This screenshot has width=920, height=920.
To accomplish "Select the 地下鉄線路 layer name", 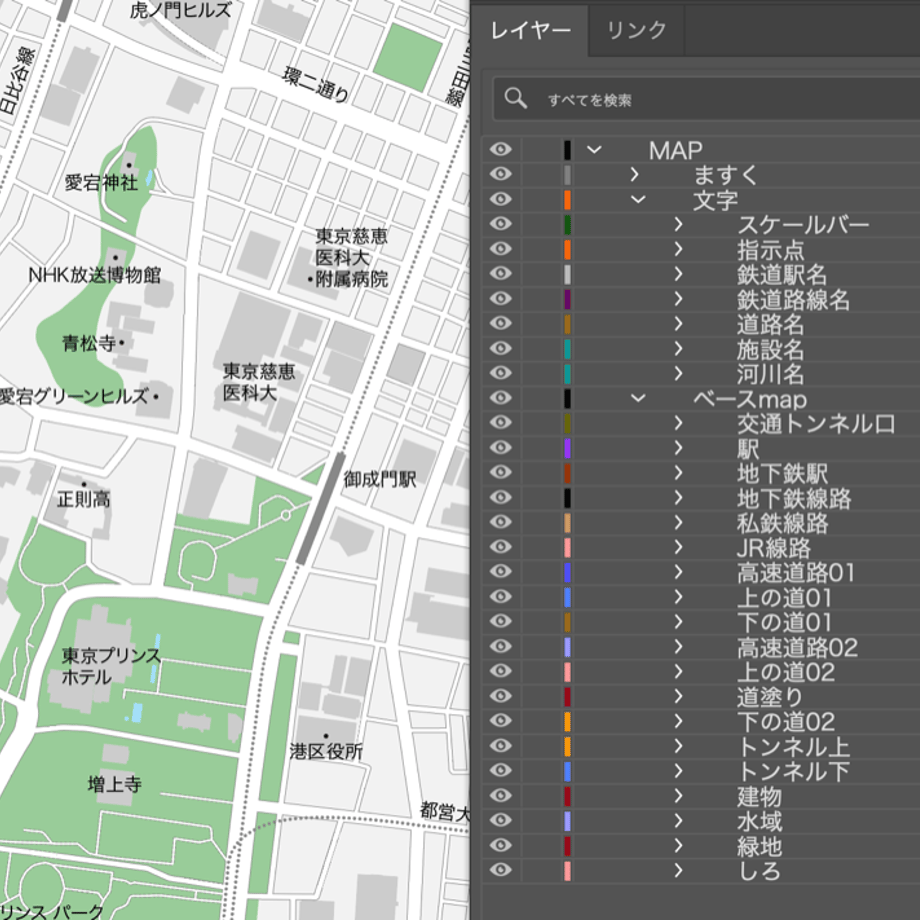I will [x=794, y=498].
